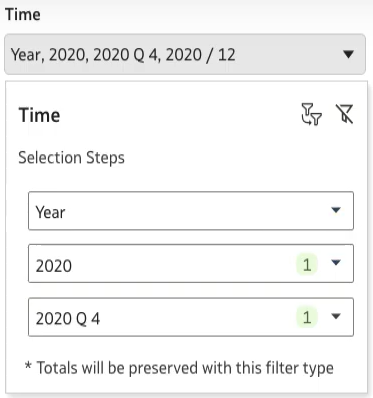Click the bold Time heading inside the panel
The image size is (373, 398).
[39, 115]
